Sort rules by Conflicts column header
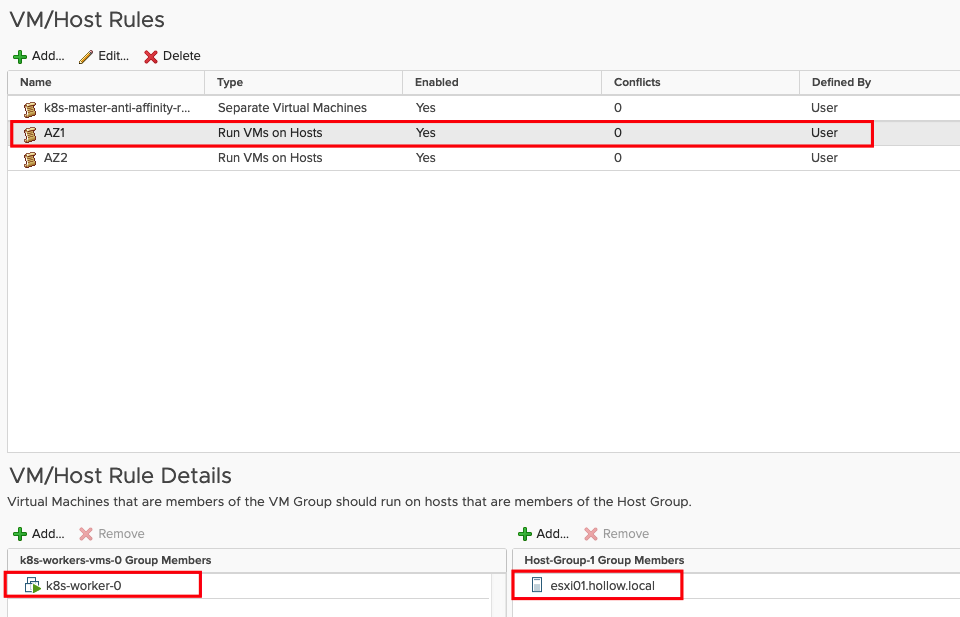 (637, 82)
